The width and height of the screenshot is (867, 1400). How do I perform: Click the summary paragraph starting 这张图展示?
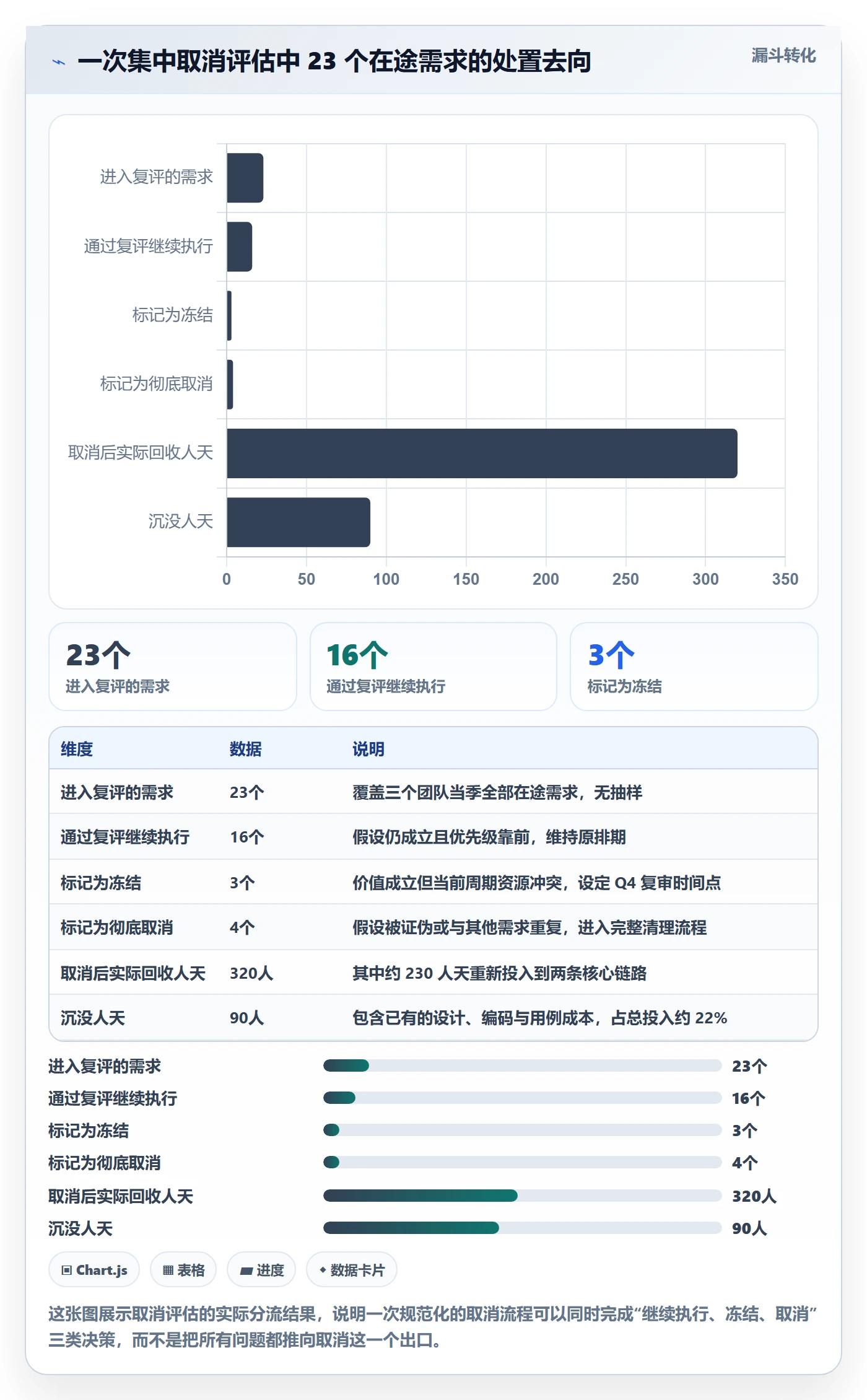click(433, 1327)
